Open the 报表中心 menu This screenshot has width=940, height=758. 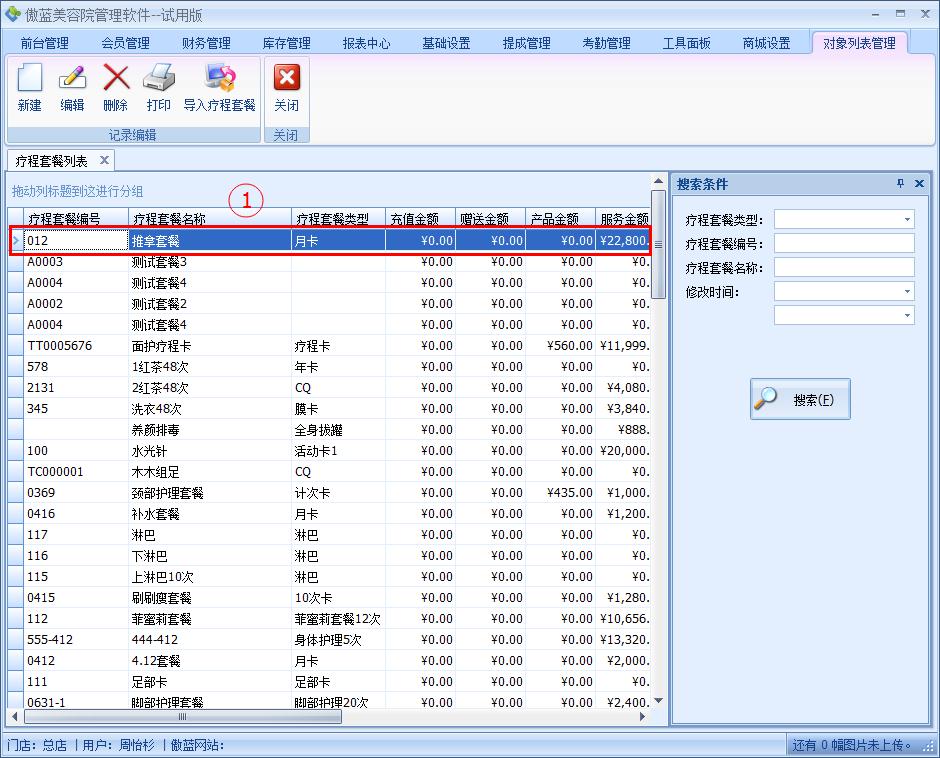[x=366, y=43]
